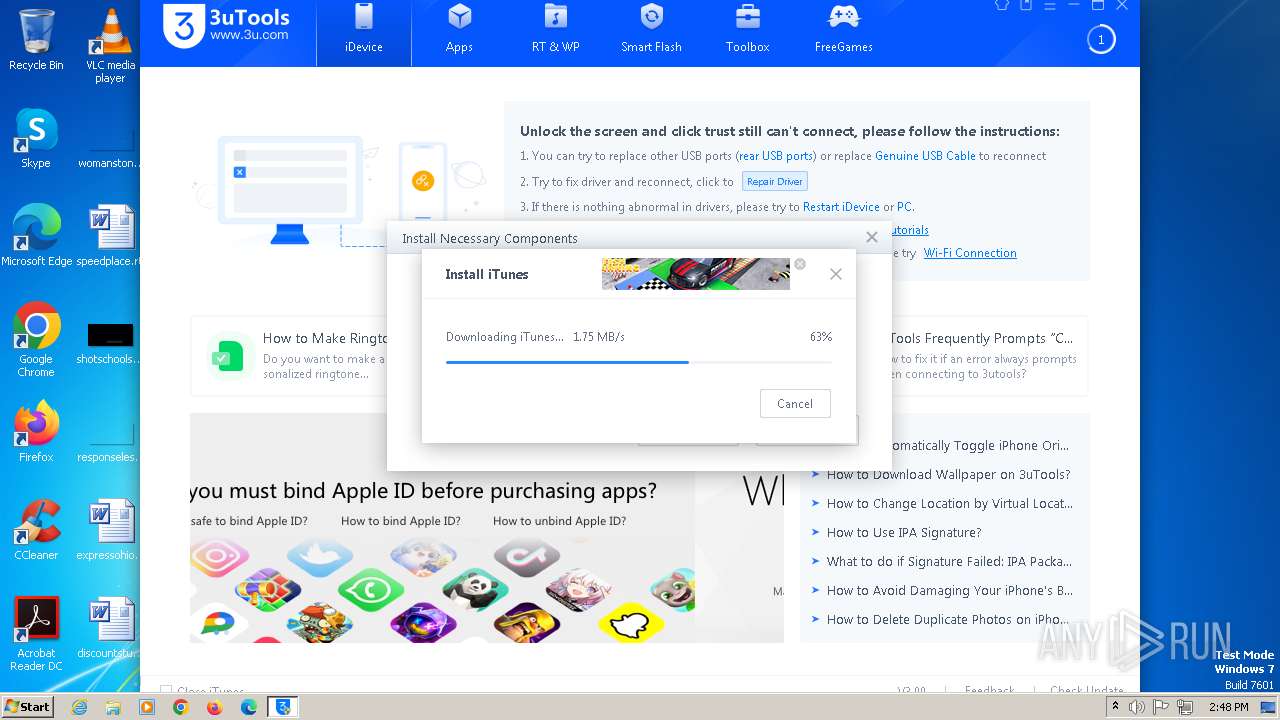Open the Windows Start menu
The height and width of the screenshot is (720, 1280).
pos(28,707)
